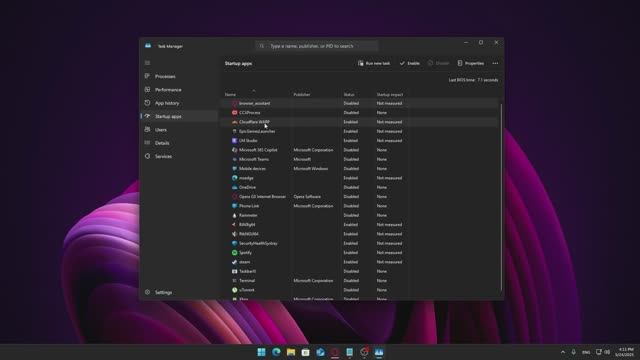This screenshot has height=360, width=640.
Task: Select the uTorrent icon in list
Action: click(x=234, y=290)
